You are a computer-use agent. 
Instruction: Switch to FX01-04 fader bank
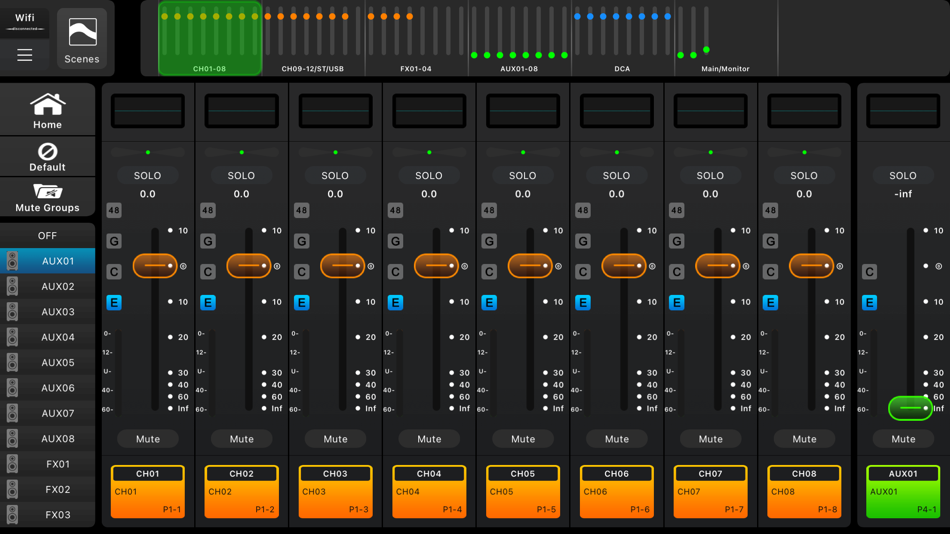click(416, 38)
